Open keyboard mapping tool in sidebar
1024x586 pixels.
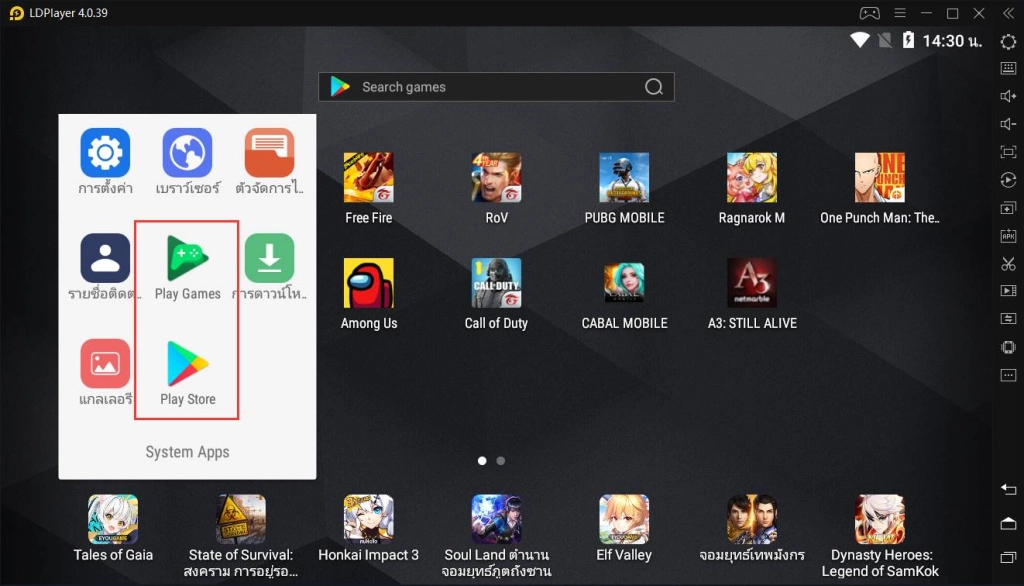coord(1008,68)
